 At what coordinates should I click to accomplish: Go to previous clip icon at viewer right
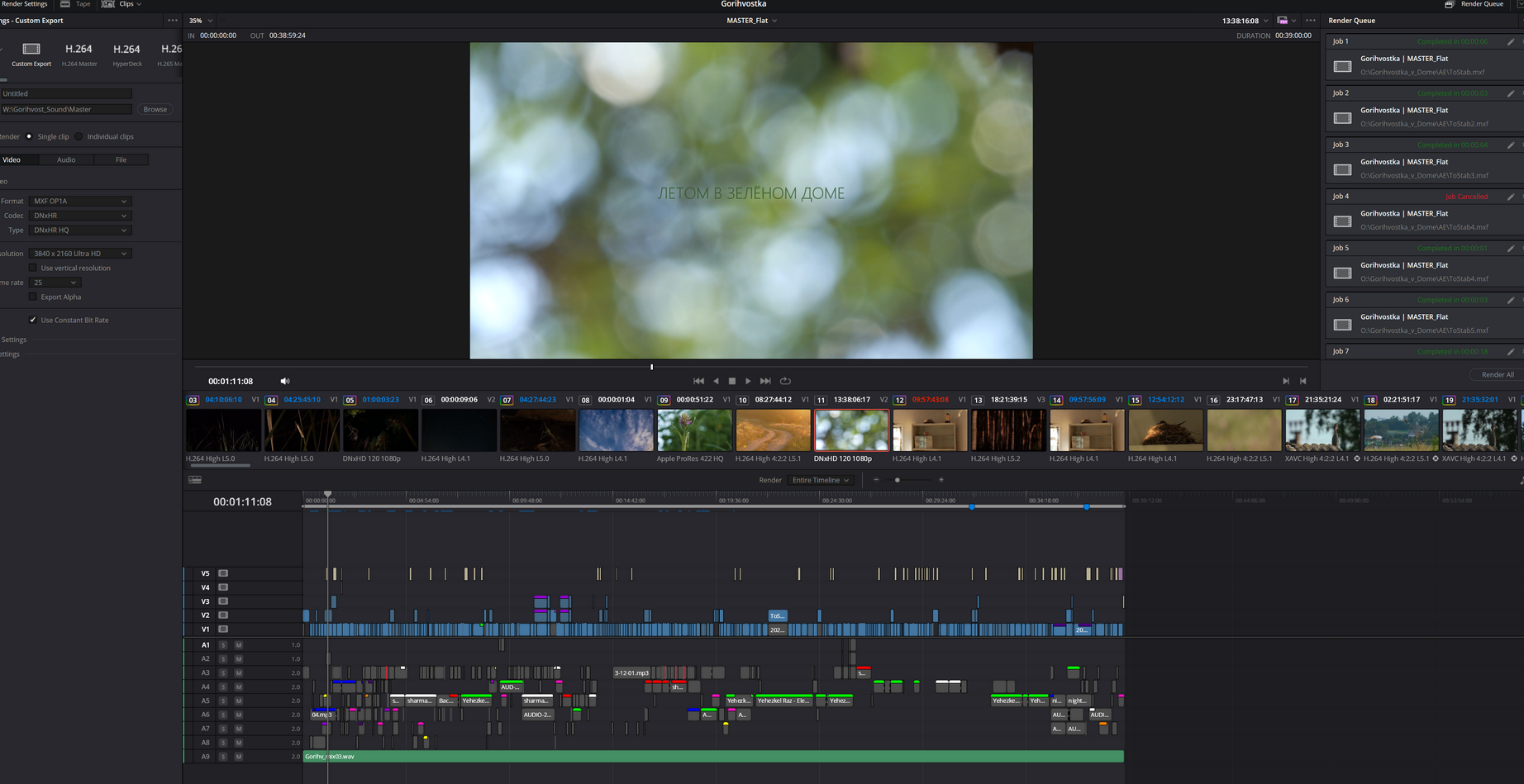point(1303,382)
